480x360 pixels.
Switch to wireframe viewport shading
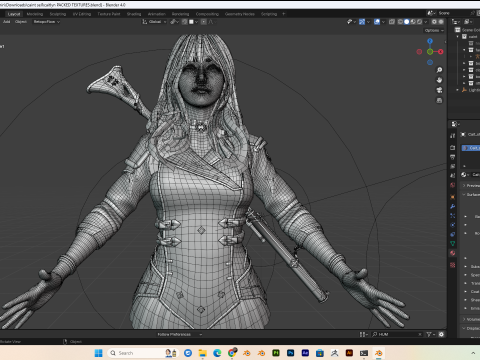[x=400, y=22]
